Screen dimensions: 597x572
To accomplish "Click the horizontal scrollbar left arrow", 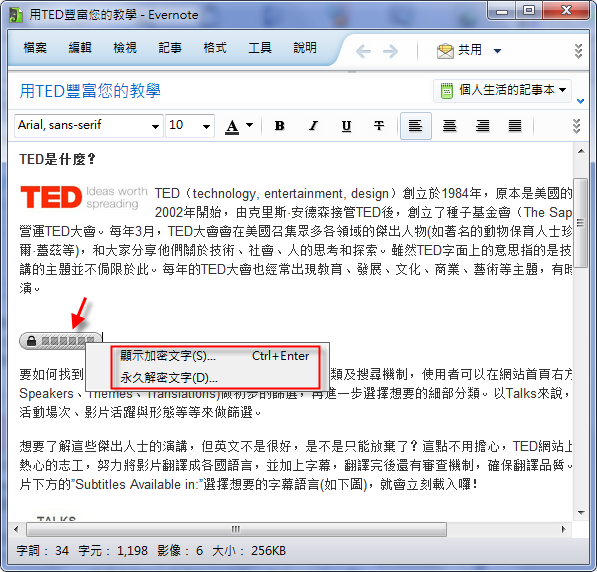I will click(x=16, y=529).
